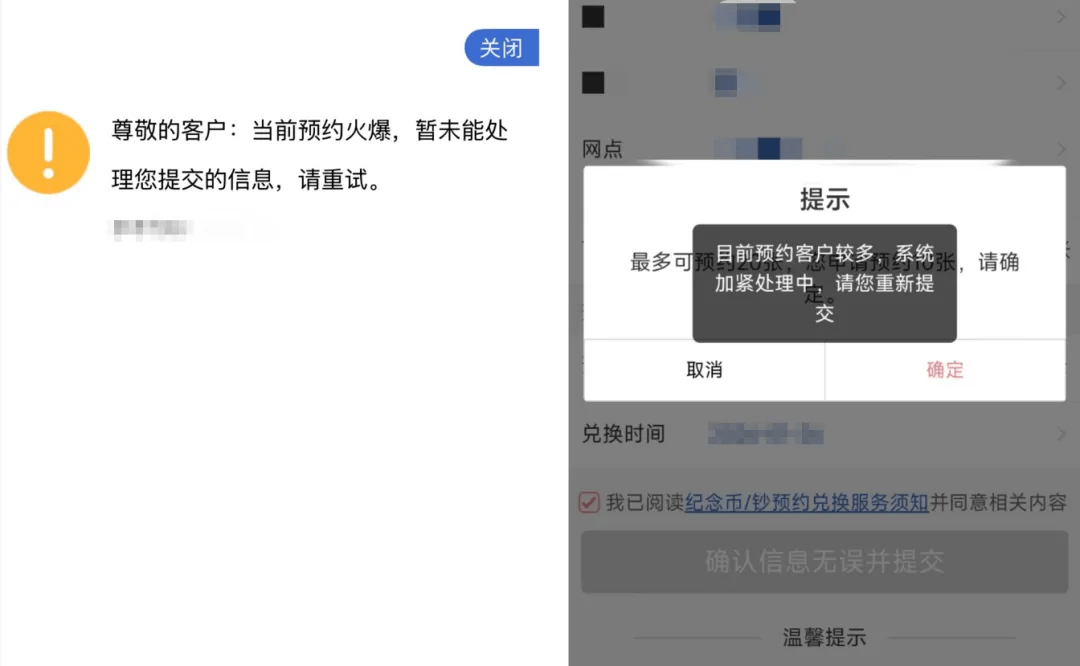This screenshot has width=1080, height=666.
Task: Click the black square in the second row
Action: pos(593,83)
